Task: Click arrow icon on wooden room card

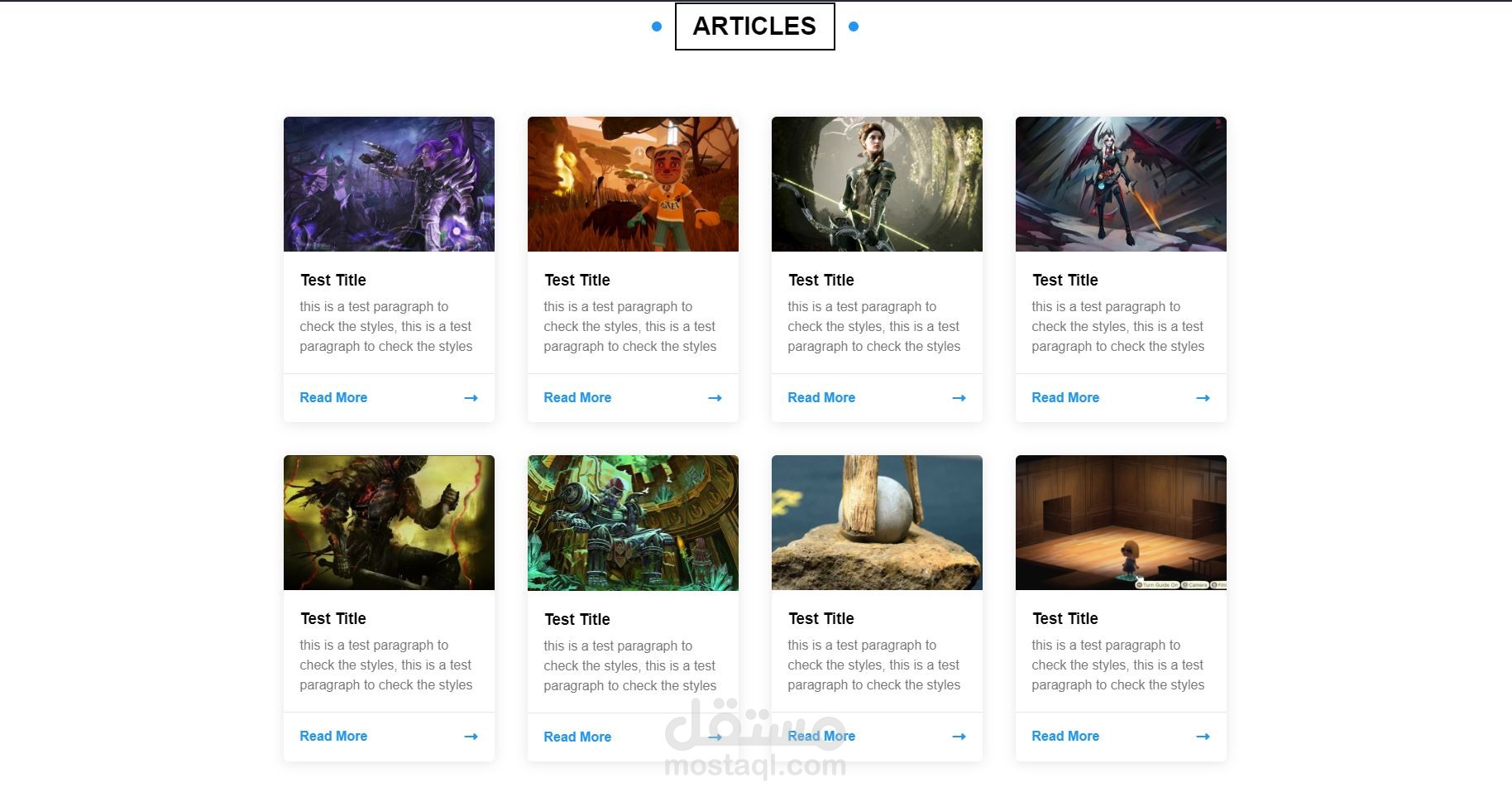Action: coord(1203,737)
